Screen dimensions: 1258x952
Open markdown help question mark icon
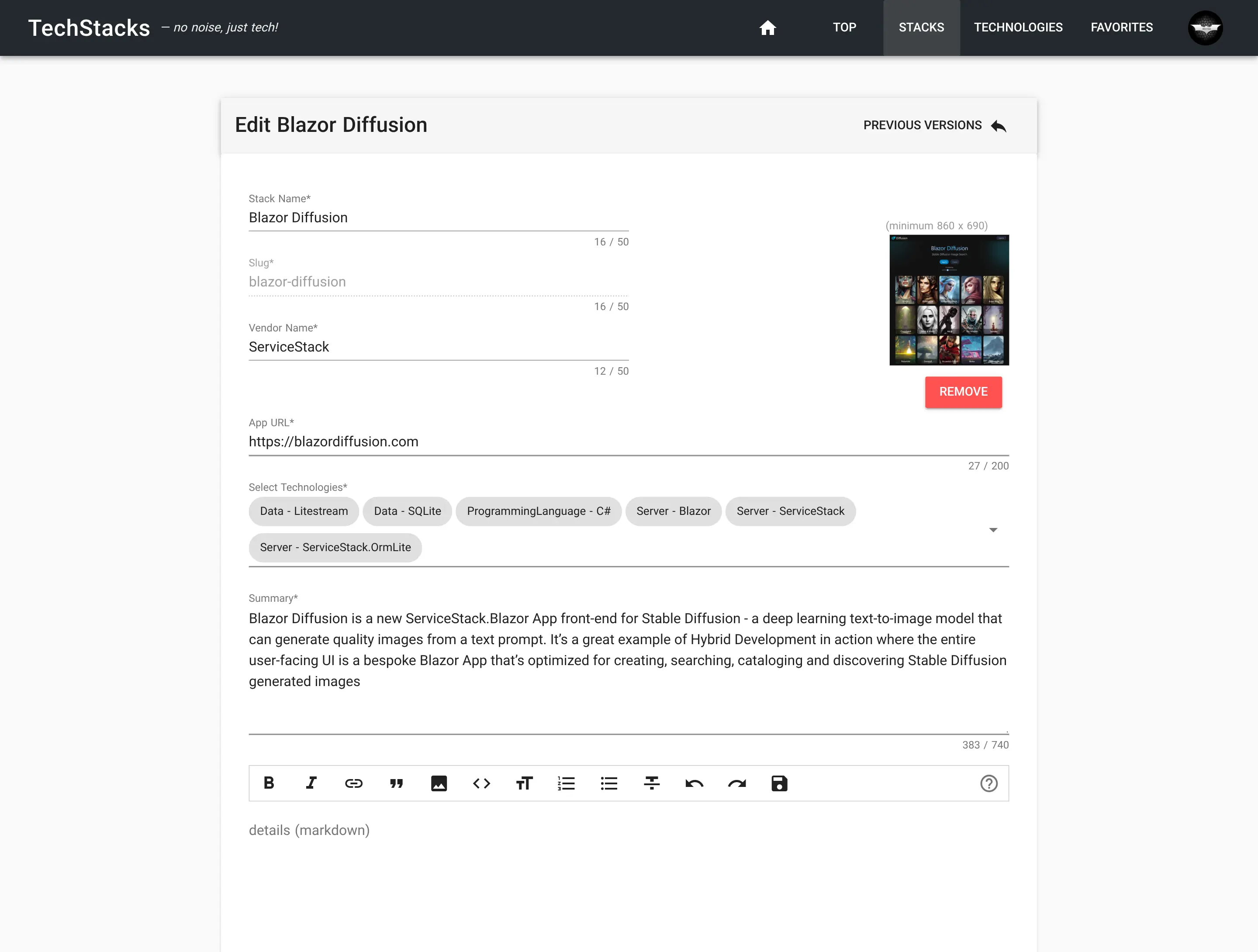pos(989,783)
